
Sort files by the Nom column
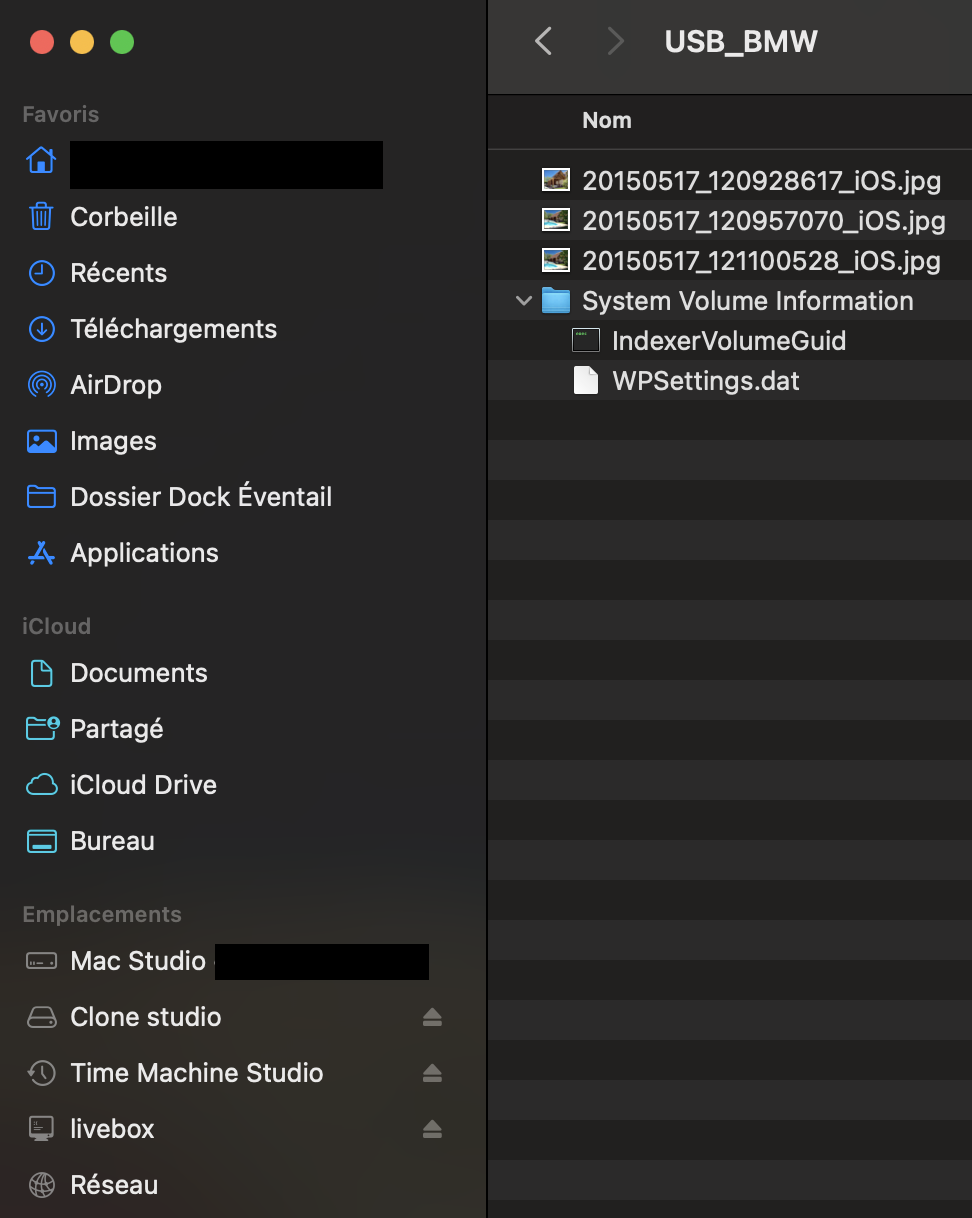(607, 121)
